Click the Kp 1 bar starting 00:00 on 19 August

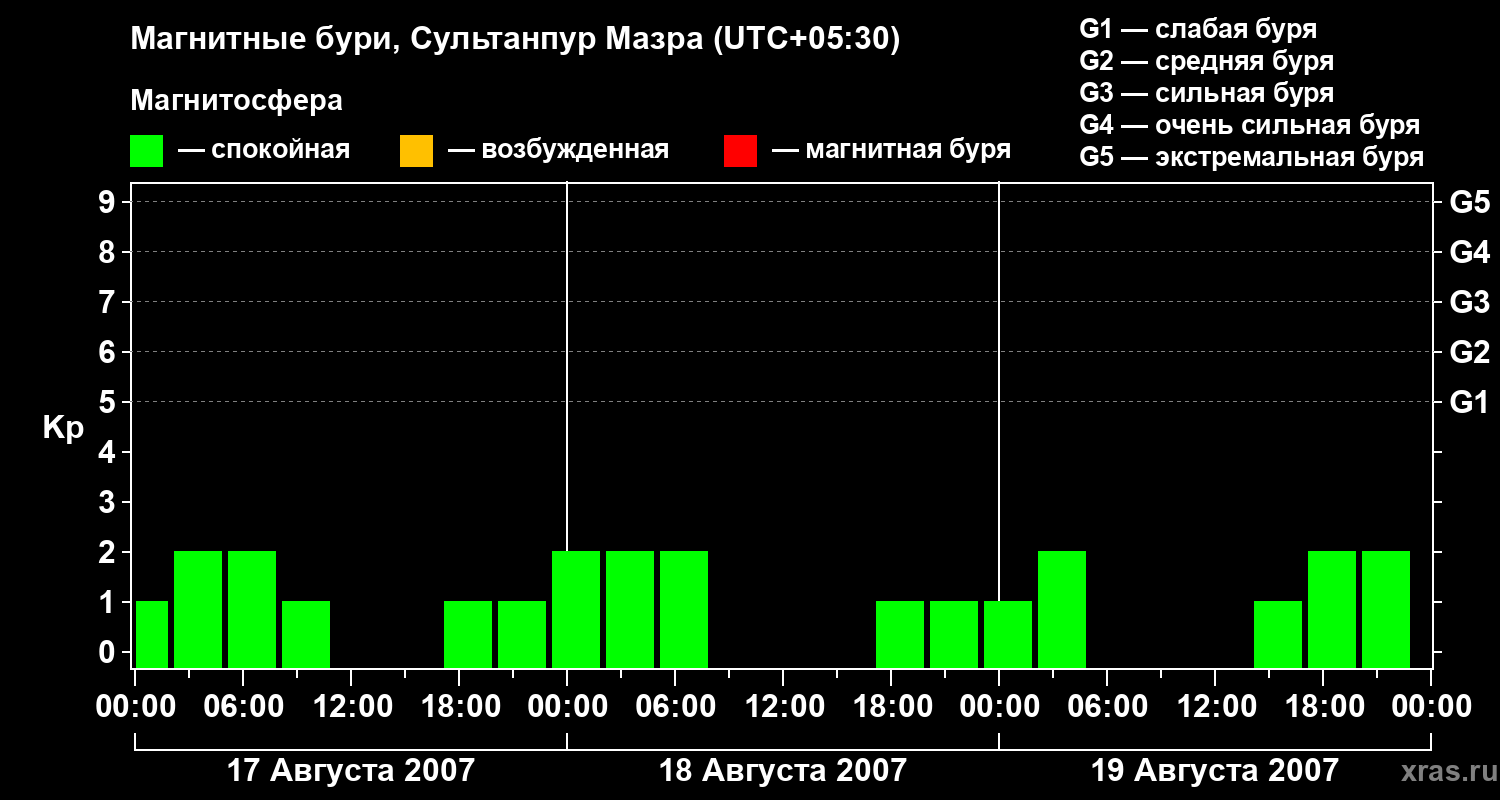point(1008,634)
